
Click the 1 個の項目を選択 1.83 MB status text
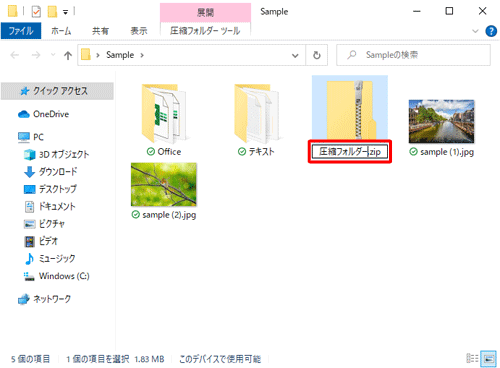click(x=115, y=359)
